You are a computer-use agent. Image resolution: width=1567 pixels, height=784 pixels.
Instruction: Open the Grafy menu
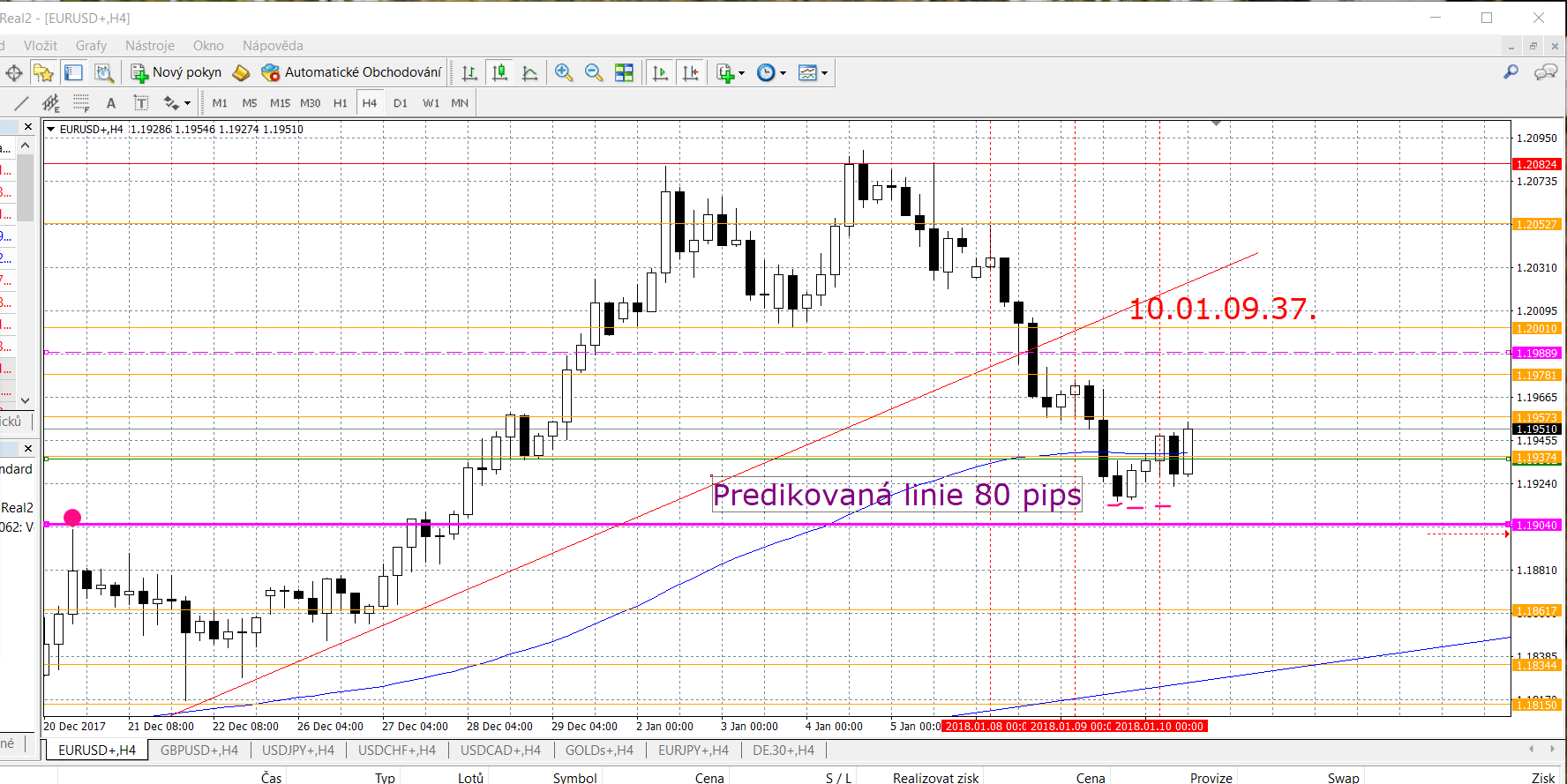point(91,46)
